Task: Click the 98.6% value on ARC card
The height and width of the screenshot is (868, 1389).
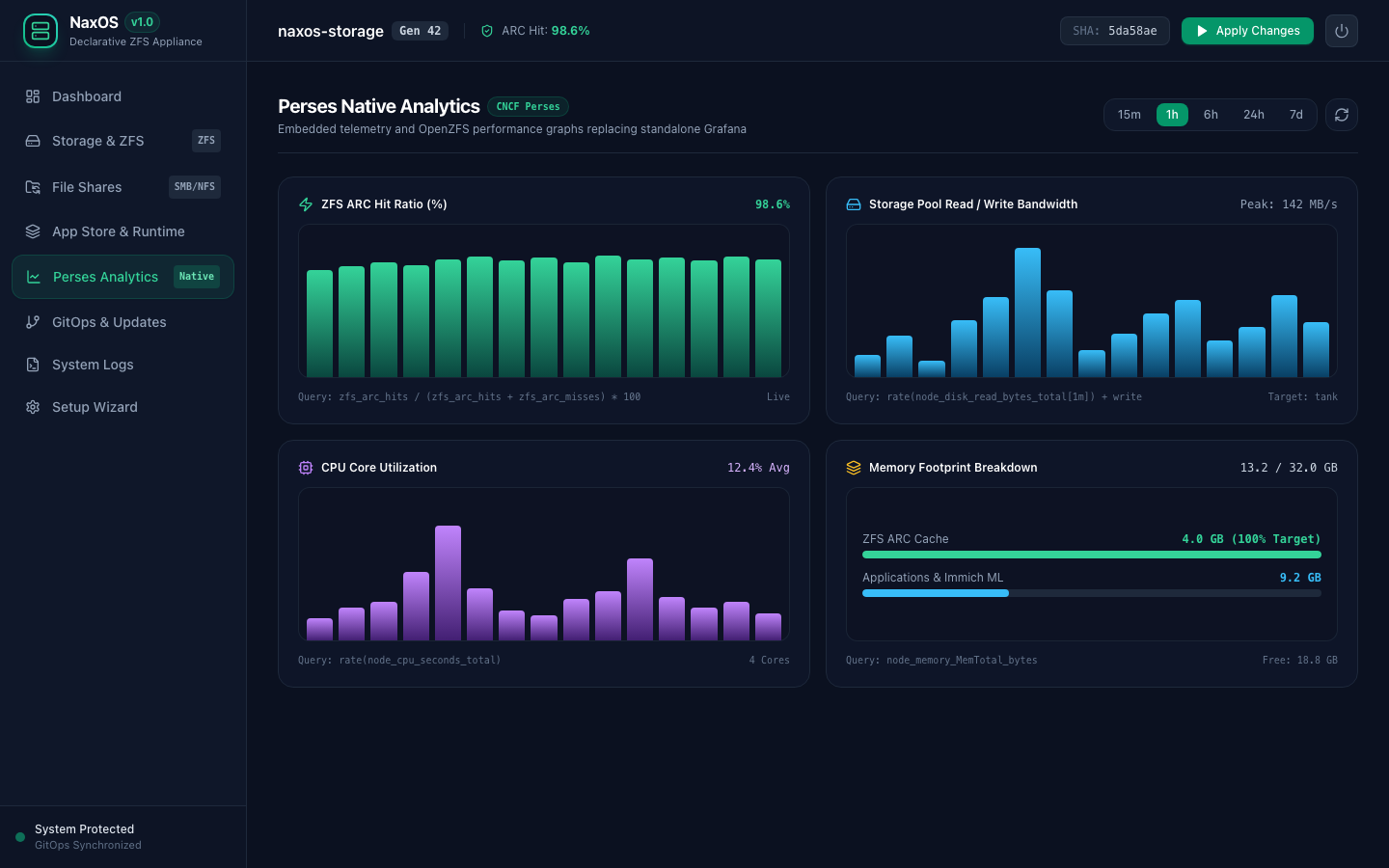Action: [773, 204]
